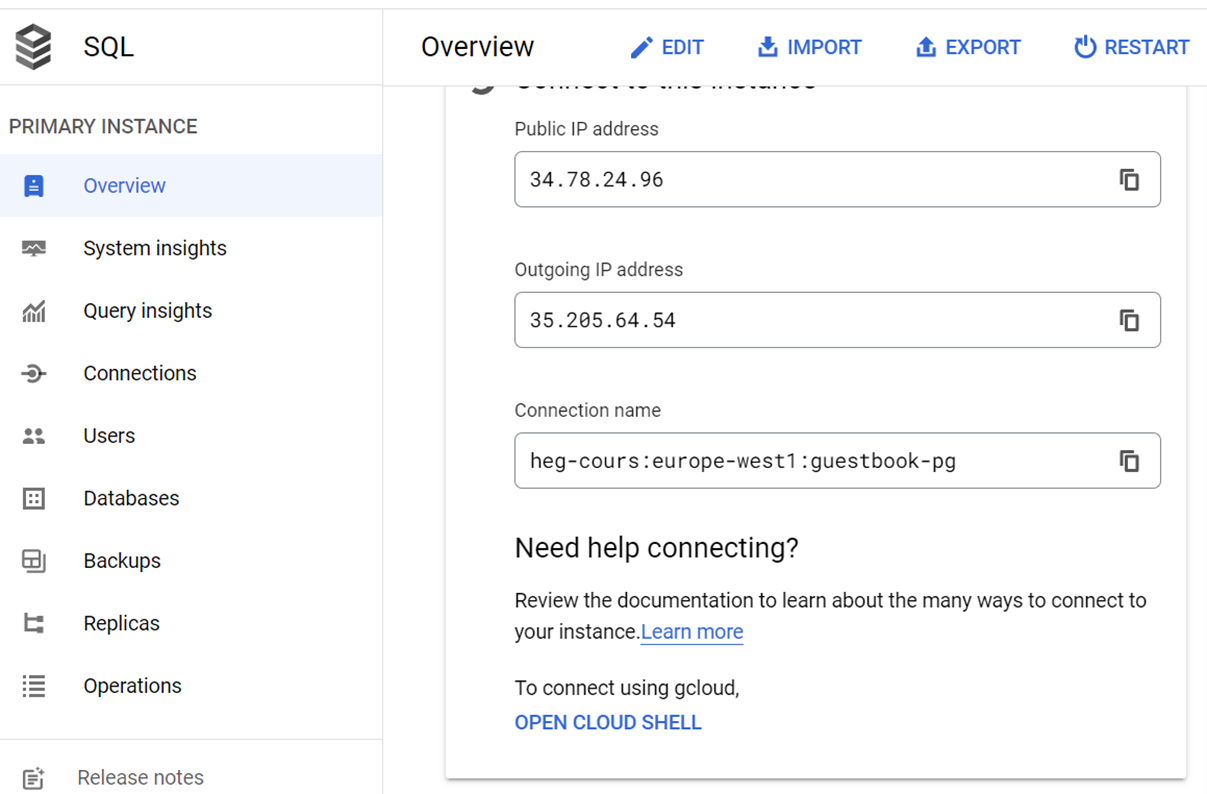
Task: Click the System insights monitor icon
Action: point(34,248)
